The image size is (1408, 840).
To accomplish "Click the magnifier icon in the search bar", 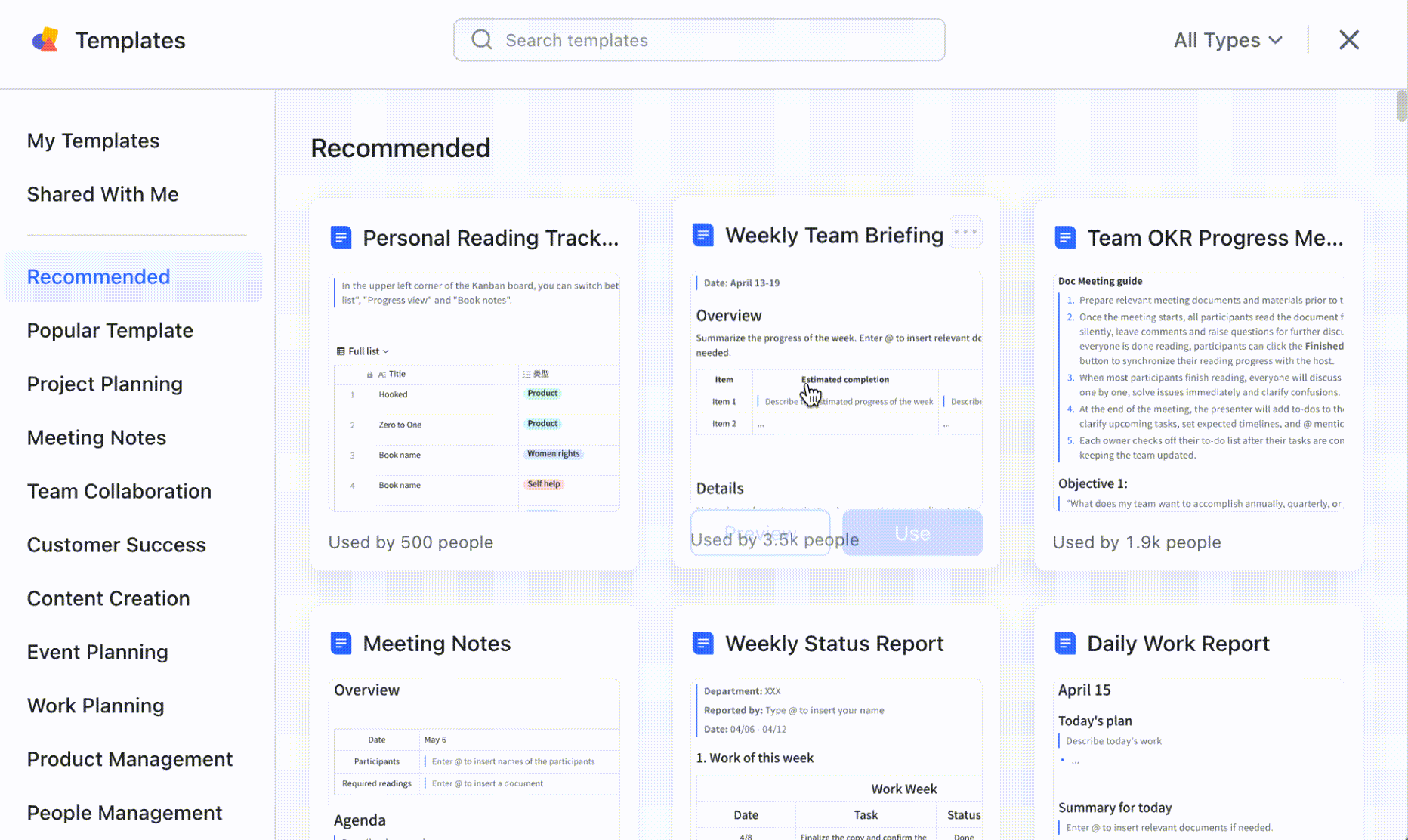I will [x=481, y=39].
